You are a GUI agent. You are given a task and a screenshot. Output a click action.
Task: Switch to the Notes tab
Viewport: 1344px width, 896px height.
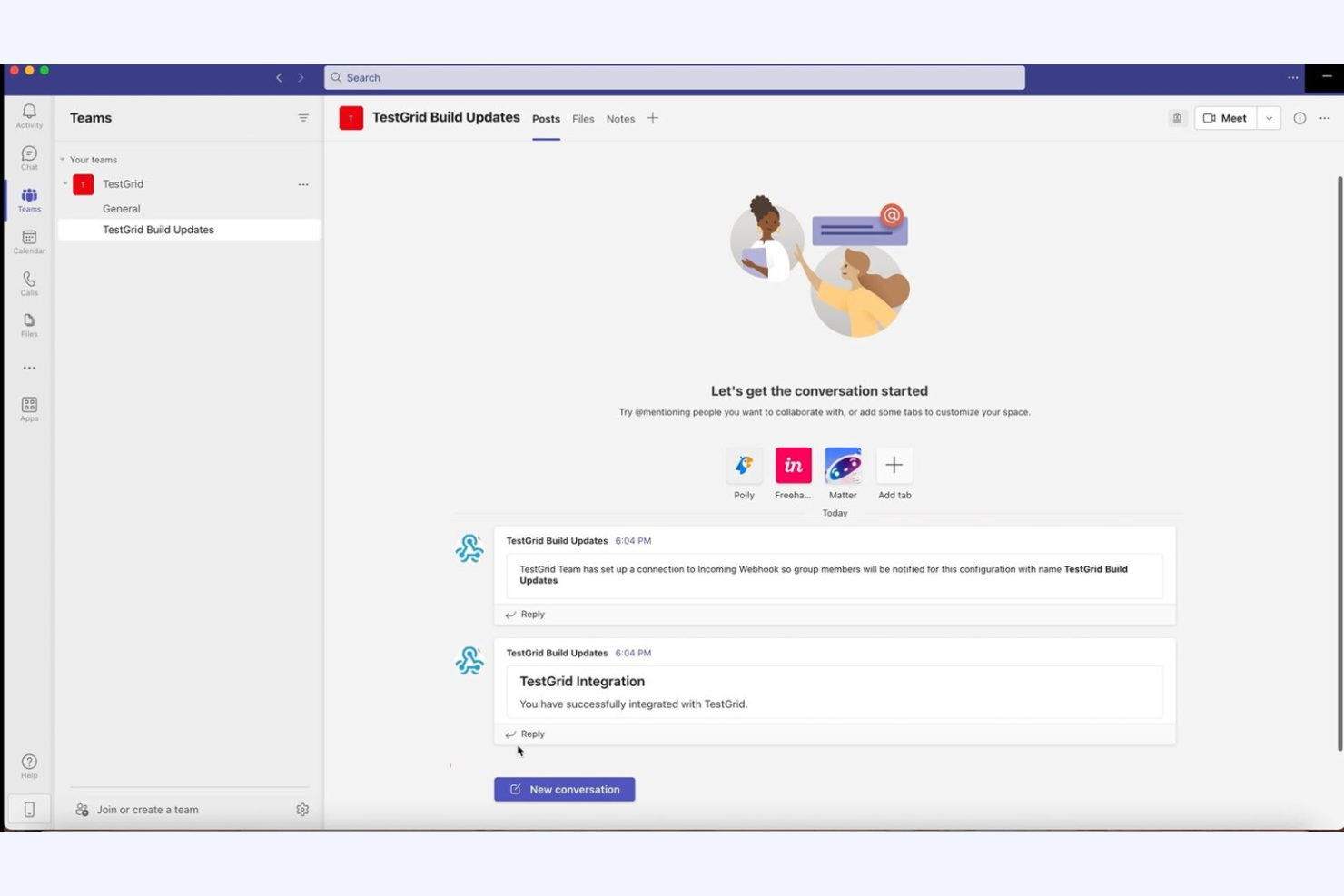coord(620,118)
